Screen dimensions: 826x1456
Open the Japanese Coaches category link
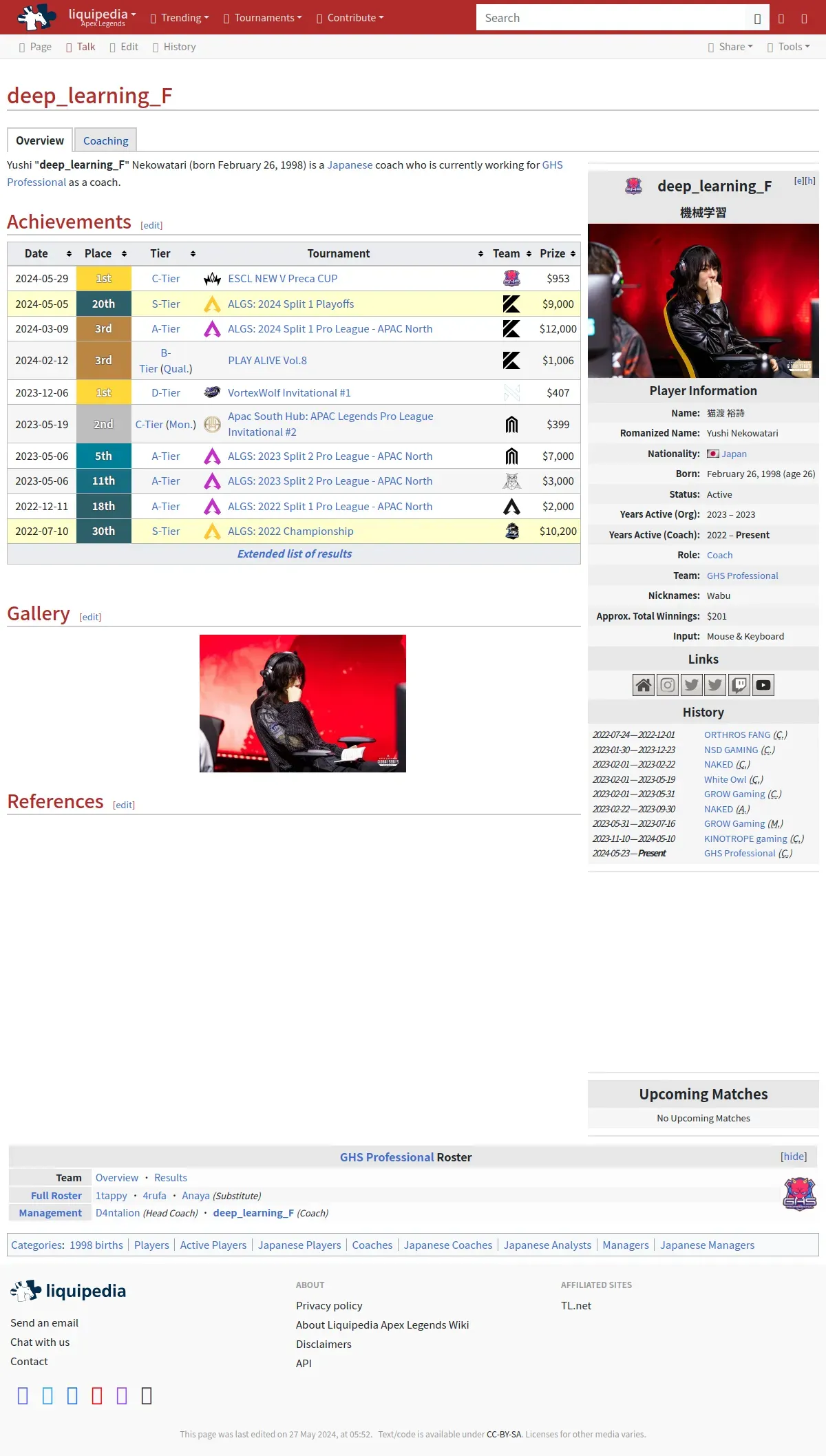click(448, 1245)
